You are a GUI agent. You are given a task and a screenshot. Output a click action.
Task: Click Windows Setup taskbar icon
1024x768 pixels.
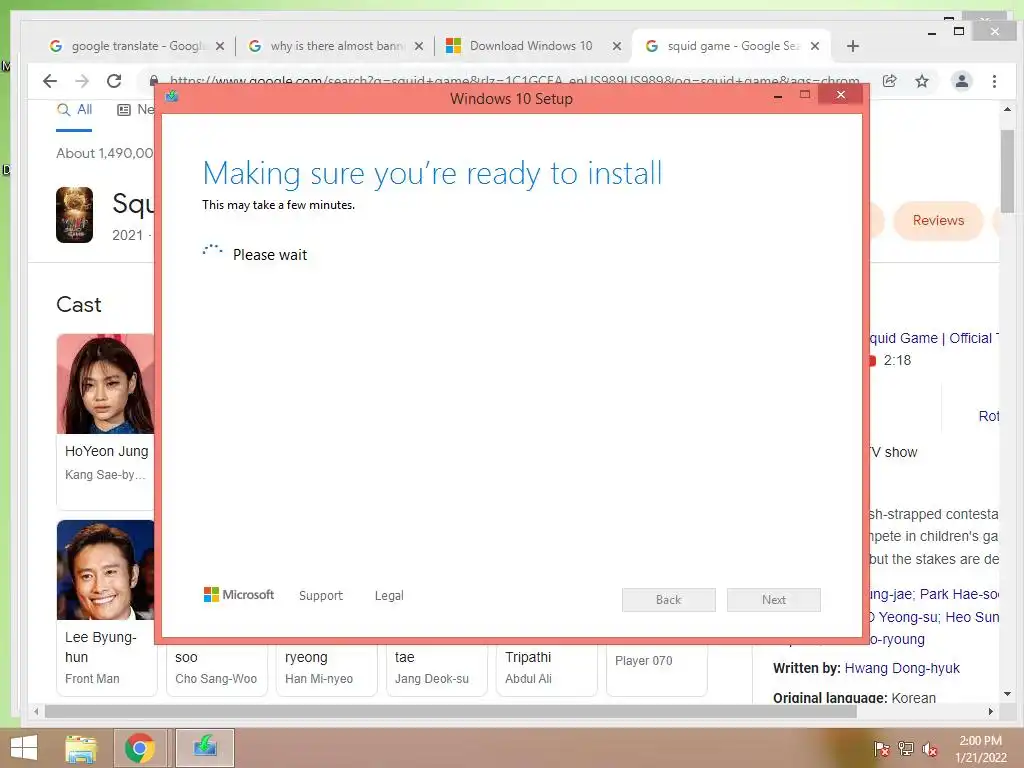[x=205, y=748]
